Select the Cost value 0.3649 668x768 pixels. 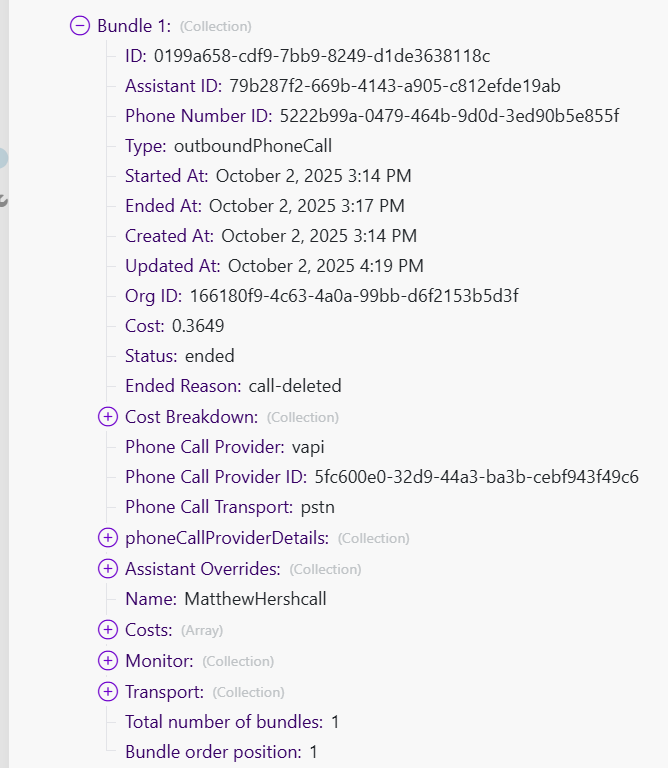[x=198, y=326]
